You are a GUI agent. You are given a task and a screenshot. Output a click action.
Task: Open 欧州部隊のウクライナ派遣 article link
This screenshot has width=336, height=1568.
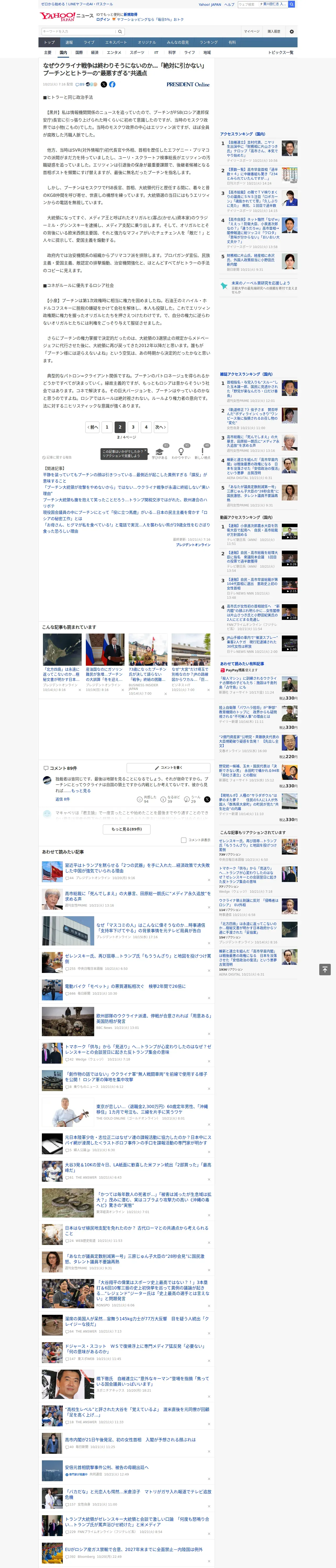click(x=154, y=1018)
